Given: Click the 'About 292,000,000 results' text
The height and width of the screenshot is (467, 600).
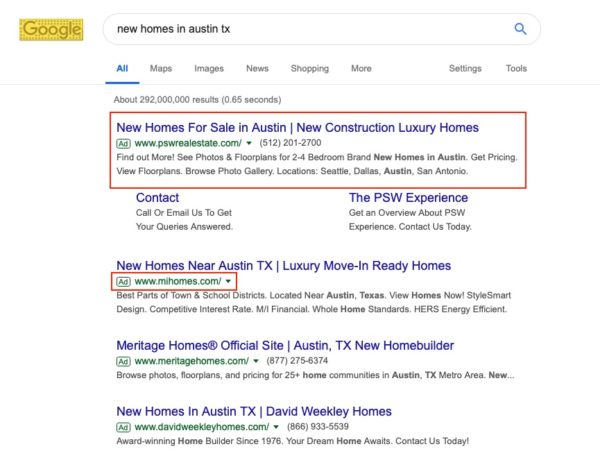Looking at the screenshot, I should (x=197, y=100).
